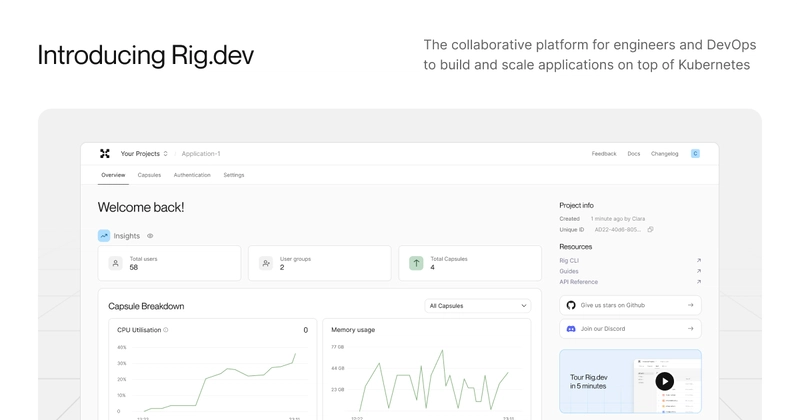Switch to the Capsules tab
800x420 pixels.
click(x=149, y=175)
